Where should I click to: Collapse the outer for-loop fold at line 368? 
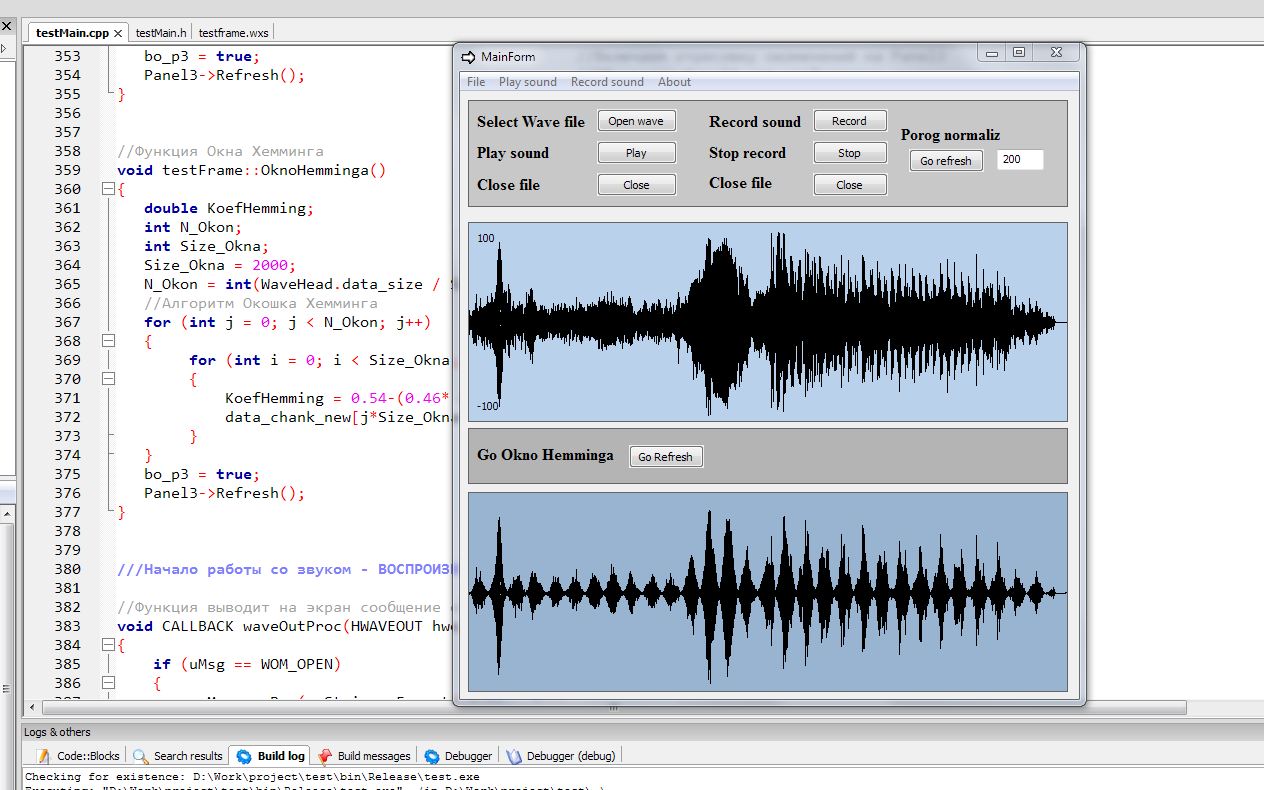108,341
